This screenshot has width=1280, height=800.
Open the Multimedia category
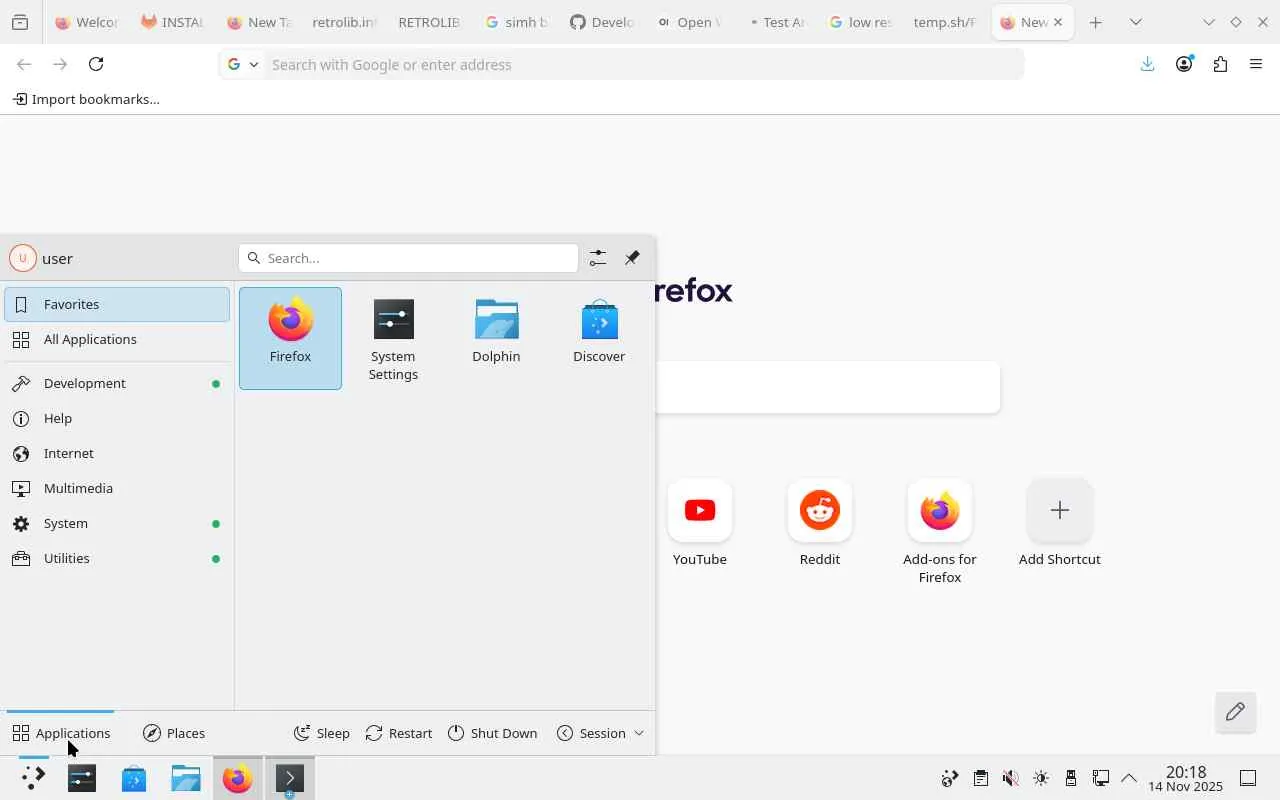[117, 488]
